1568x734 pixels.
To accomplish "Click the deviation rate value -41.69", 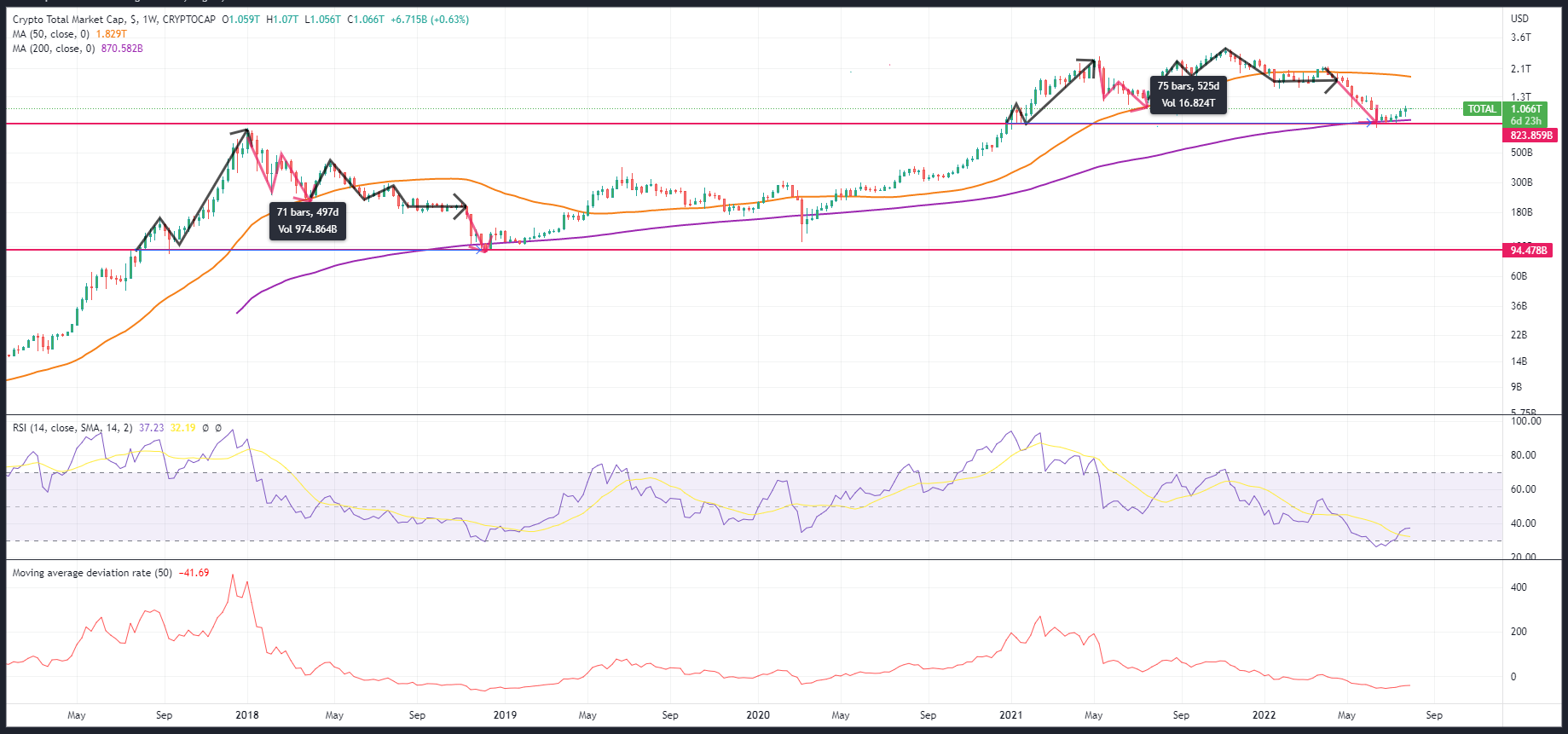I will (194, 573).
